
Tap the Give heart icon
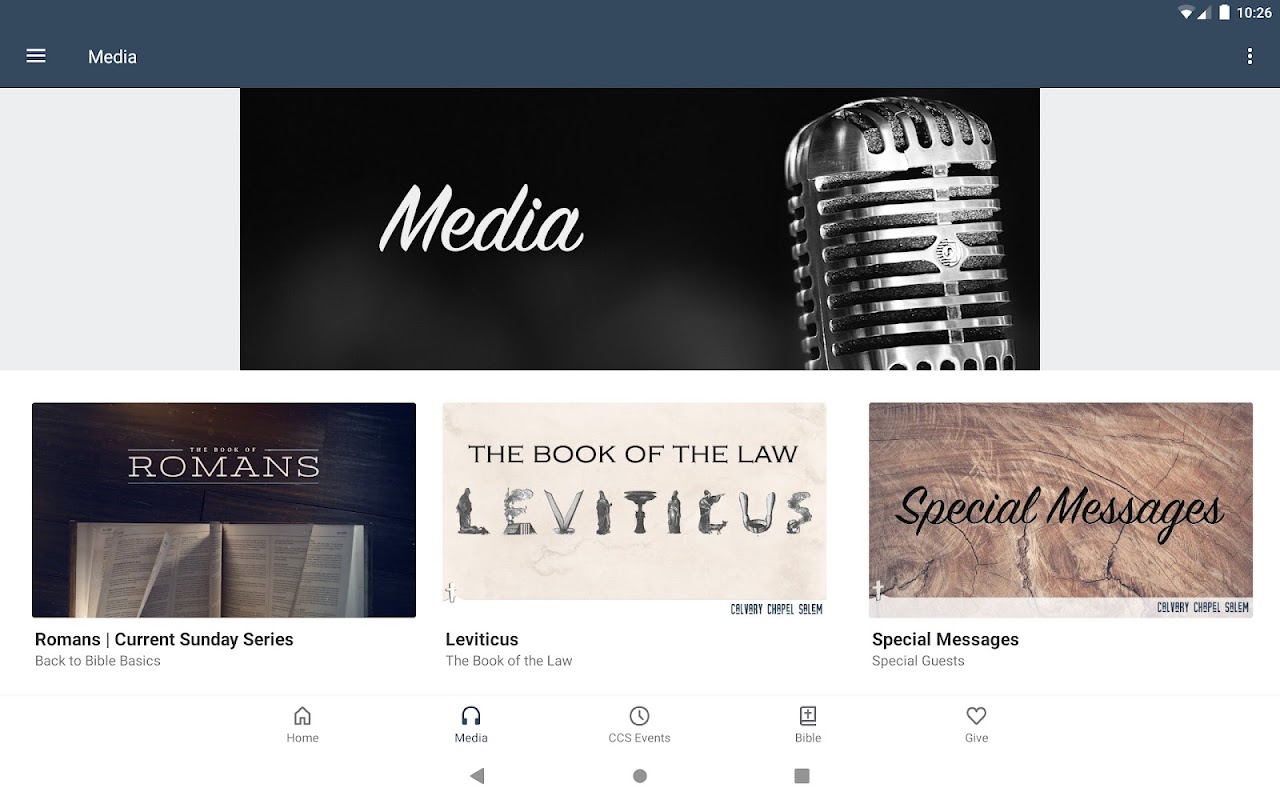point(976,715)
